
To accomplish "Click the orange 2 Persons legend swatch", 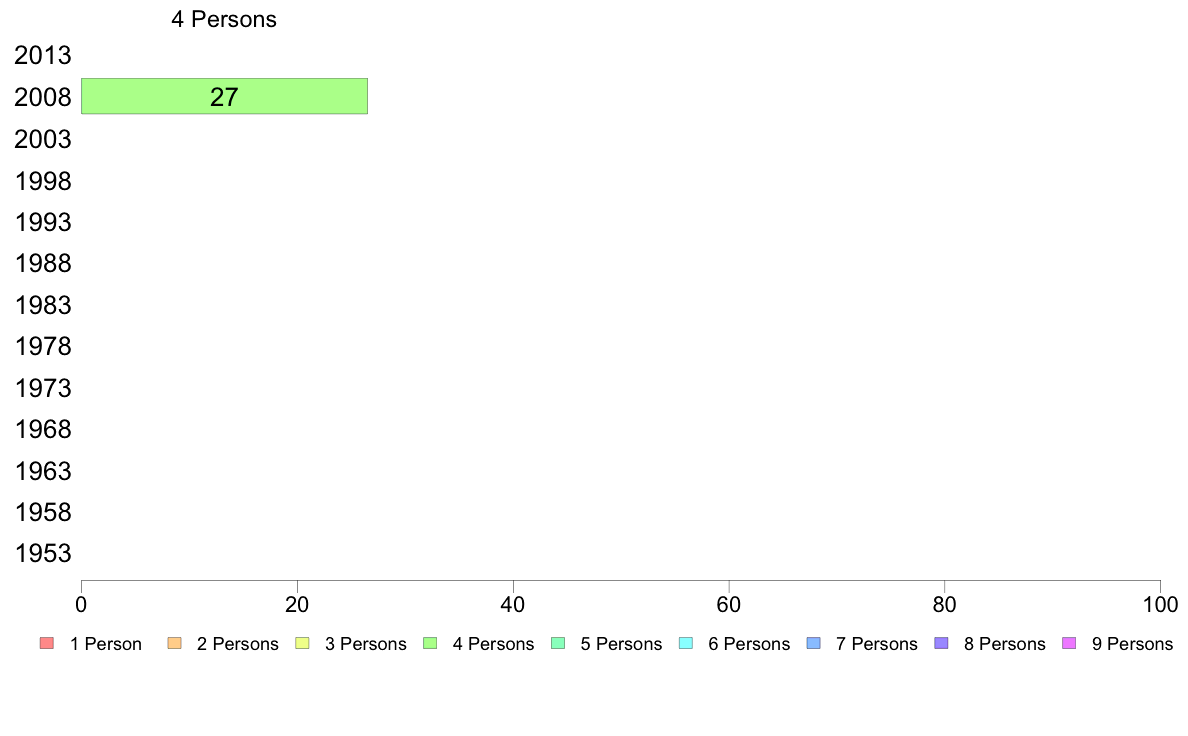I will coord(174,644).
